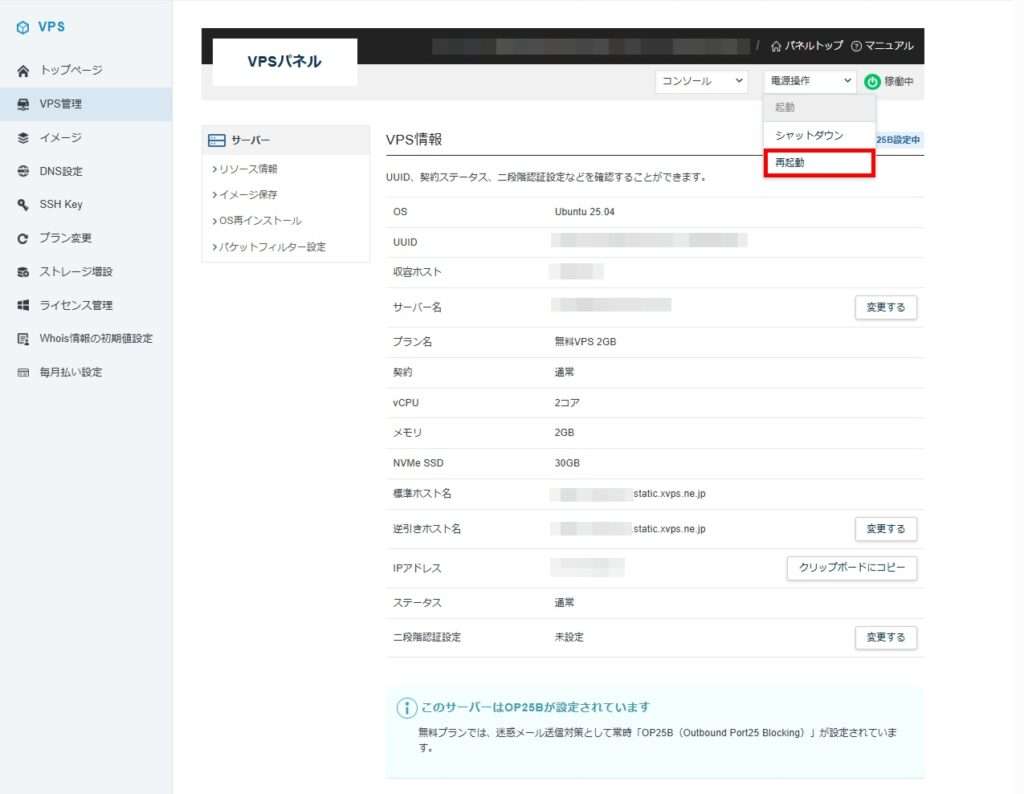
Task: Open the OS再インストール link
Action: pyautogui.click(x=260, y=220)
